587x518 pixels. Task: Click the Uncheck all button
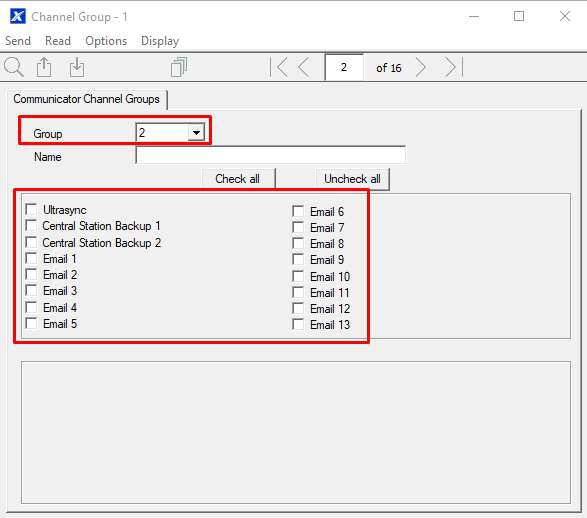click(x=352, y=179)
